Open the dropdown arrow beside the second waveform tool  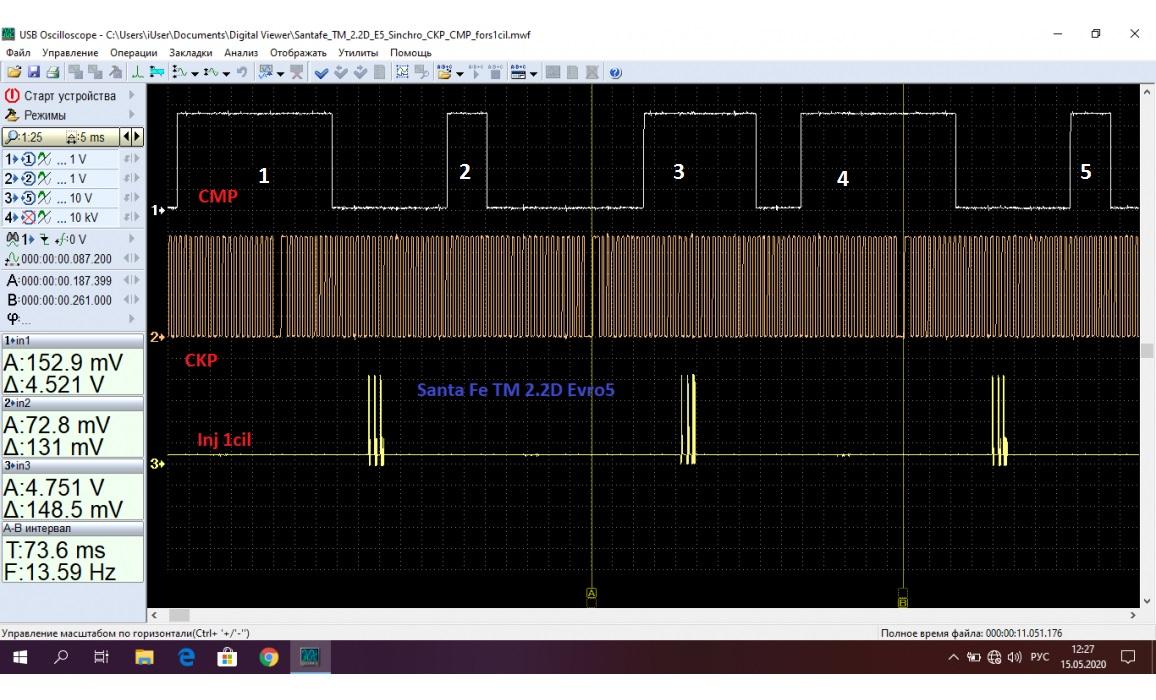226,73
